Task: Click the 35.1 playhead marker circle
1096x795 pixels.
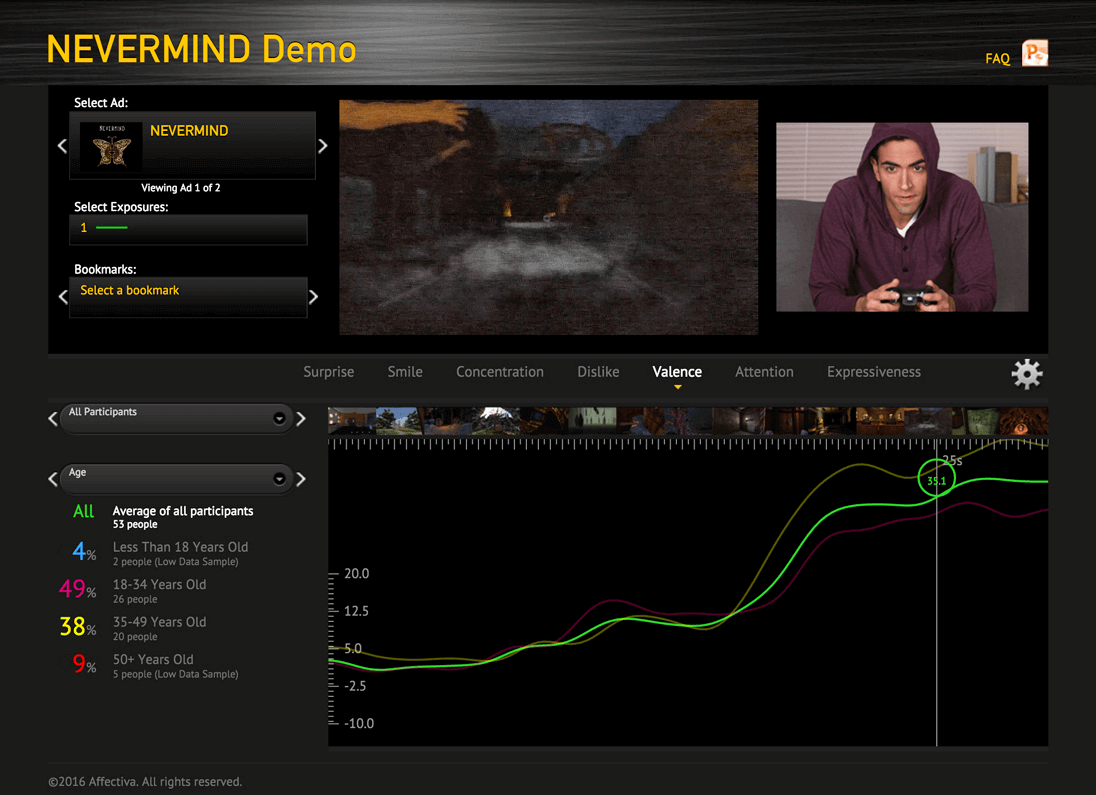Action: (936, 478)
